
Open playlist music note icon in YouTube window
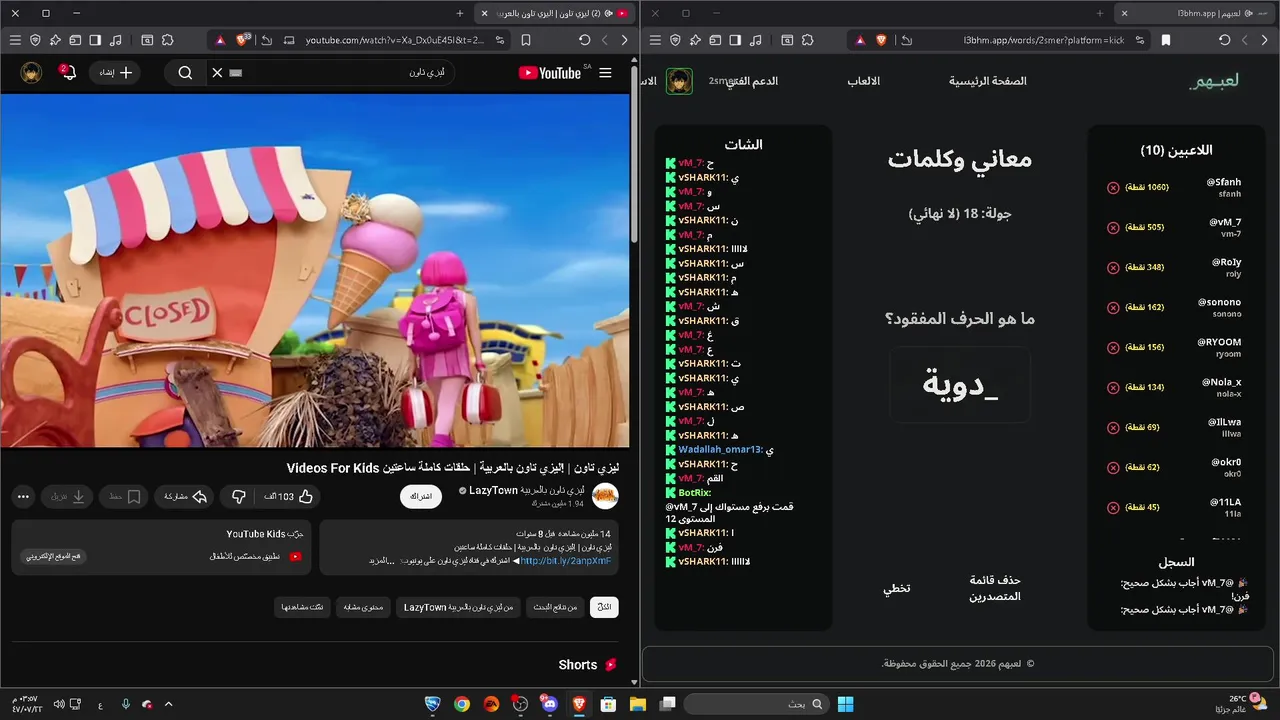(116, 40)
